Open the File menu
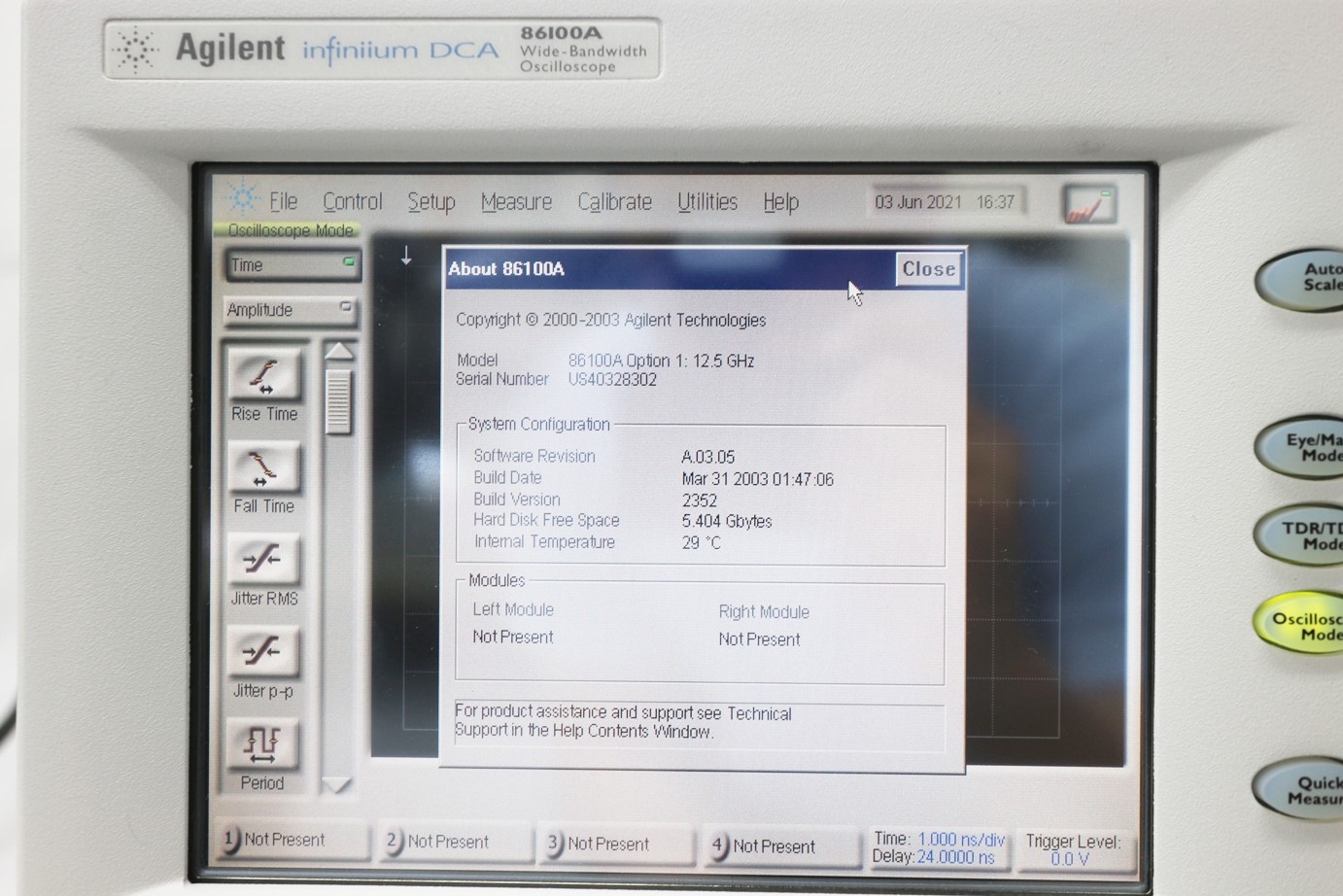The image size is (1343, 896). tap(283, 201)
